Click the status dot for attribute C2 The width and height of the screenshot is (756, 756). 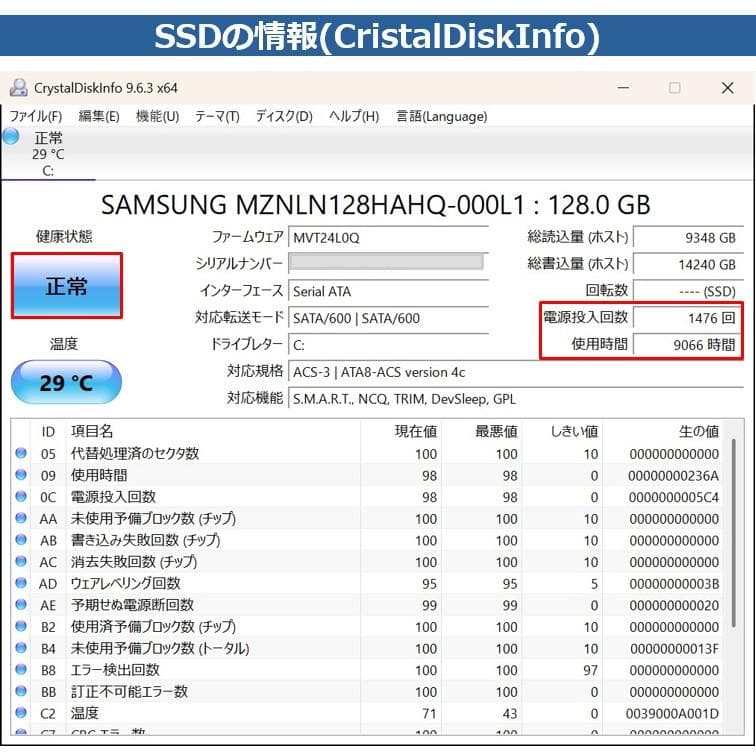pyautogui.click(x=21, y=713)
